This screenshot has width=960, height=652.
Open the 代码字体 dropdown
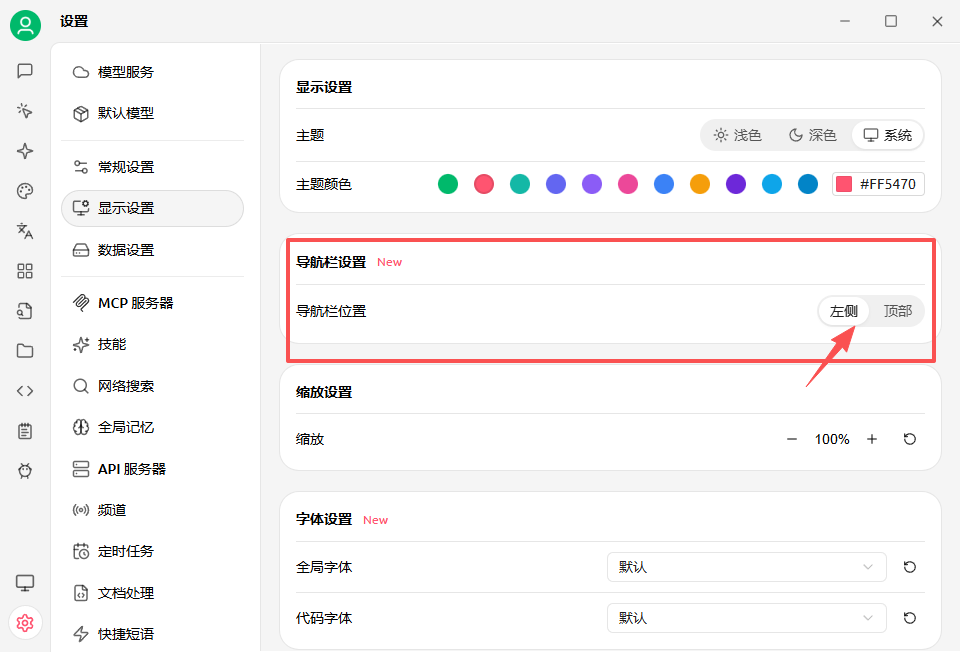click(x=746, y=618)
